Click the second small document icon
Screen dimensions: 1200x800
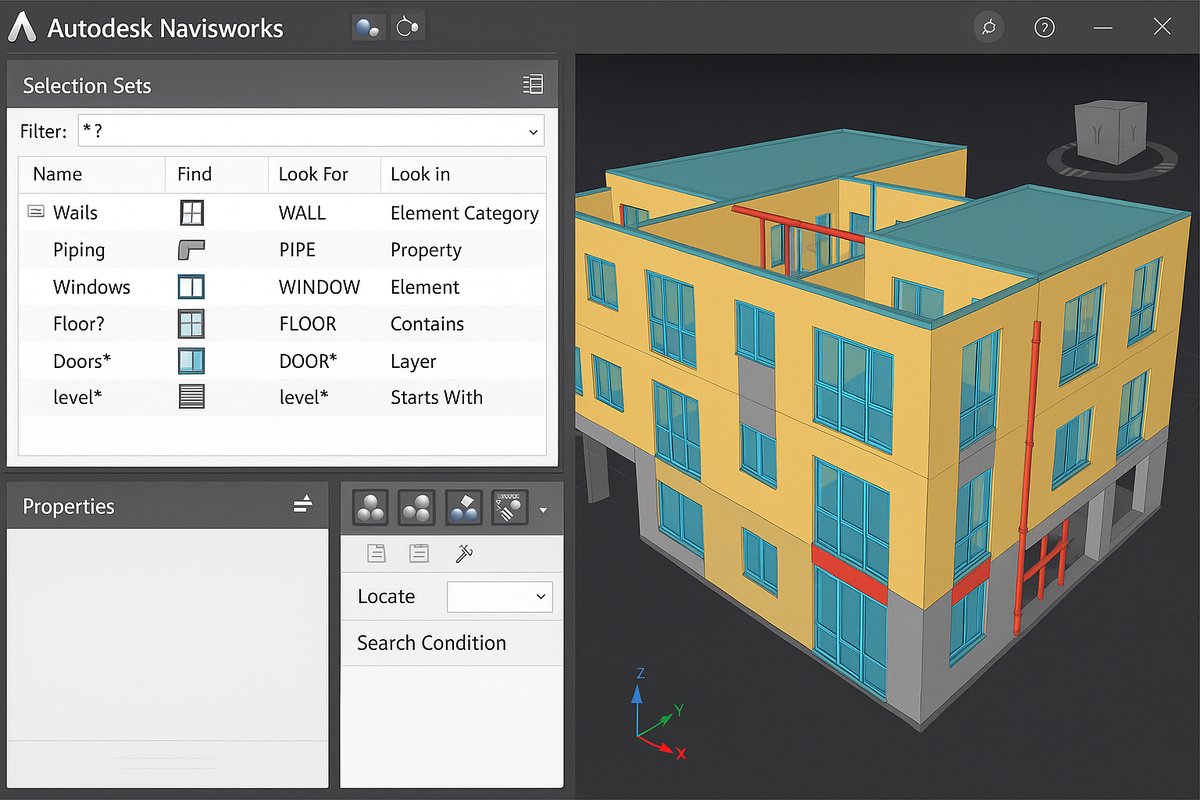(419, 552)
